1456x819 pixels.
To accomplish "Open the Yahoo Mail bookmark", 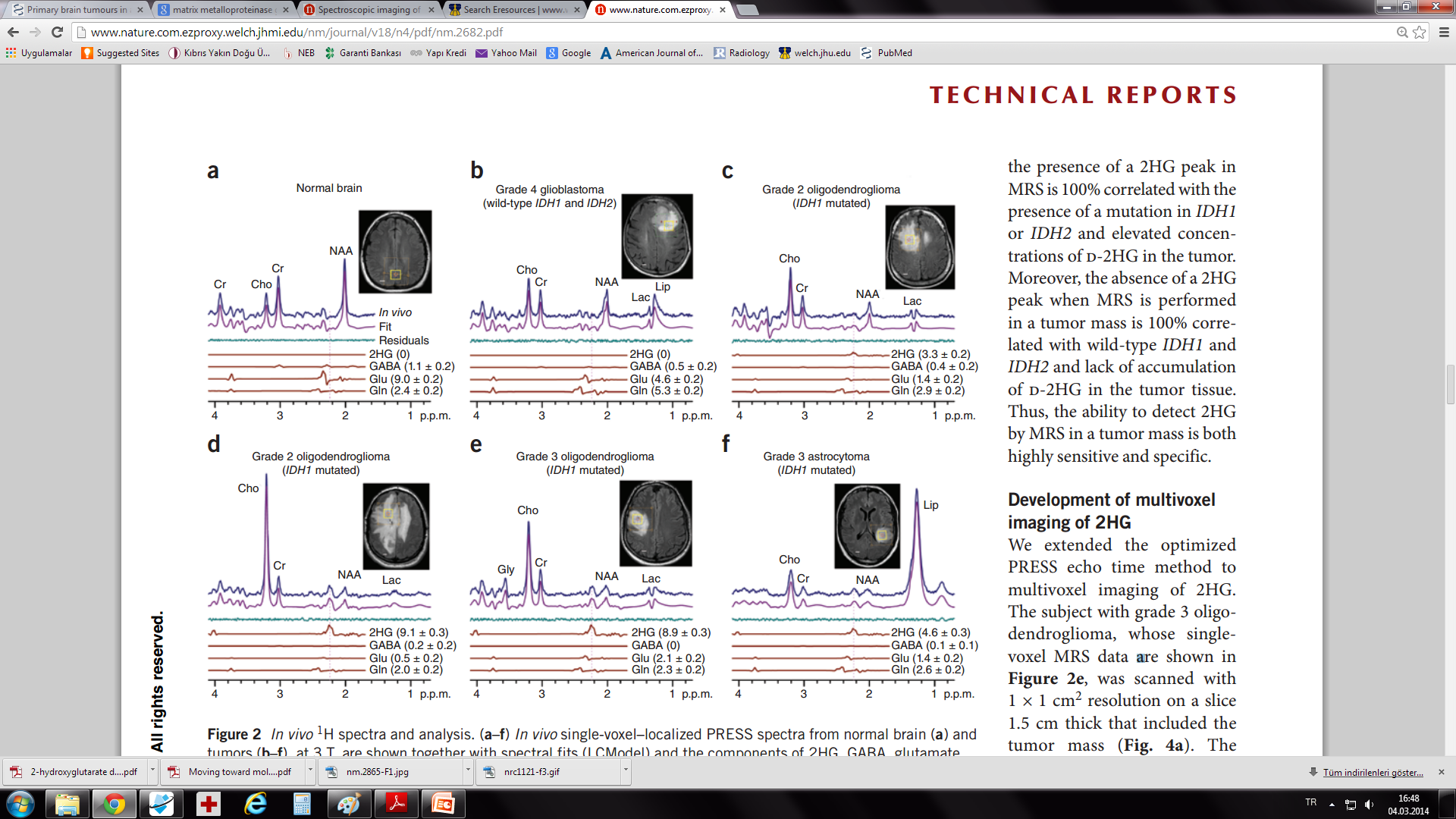I will coord(506,53).
